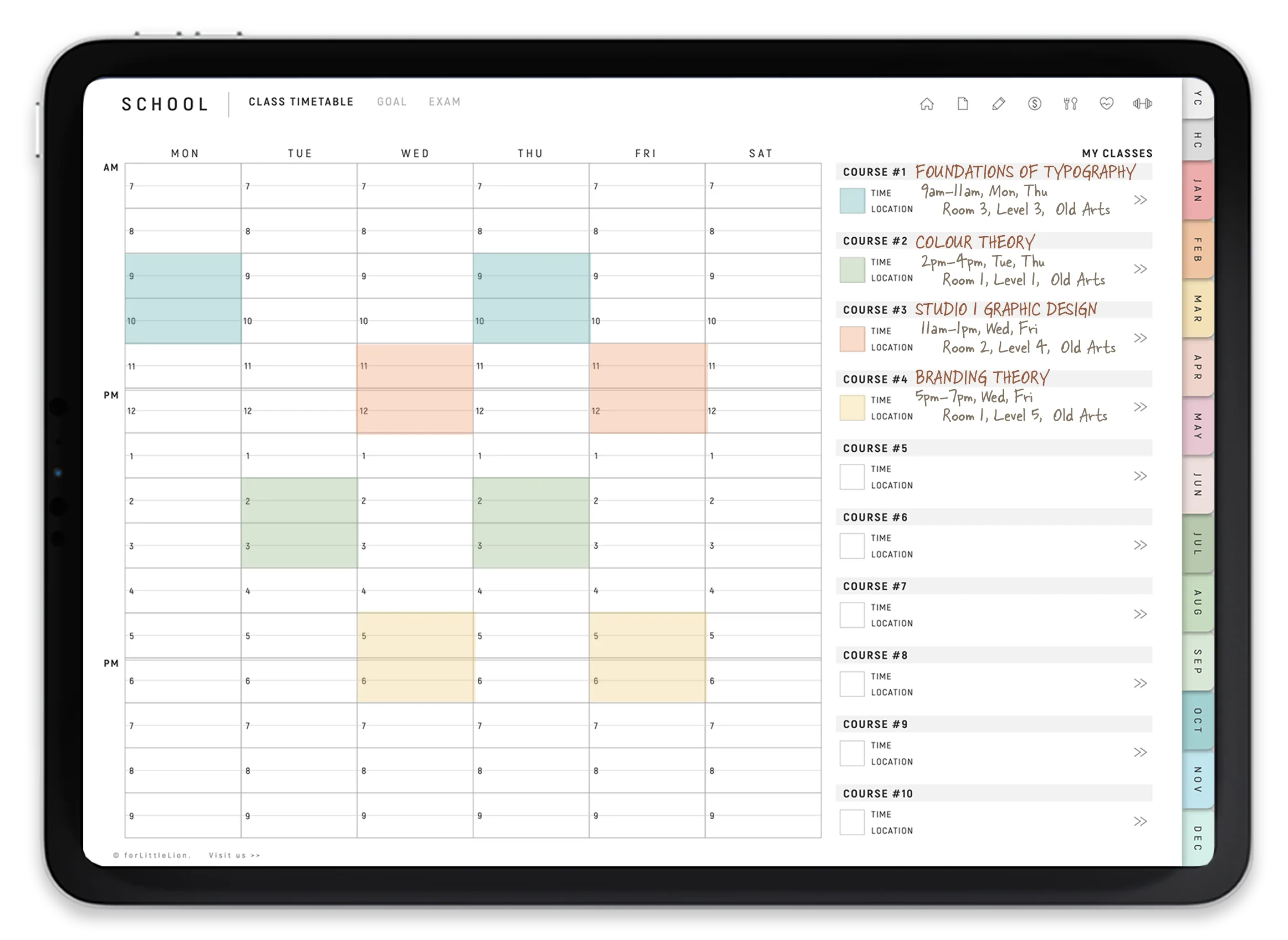1288x940 pixels.
Task: Switch to the EXAM tab
Action: point(444,102)
